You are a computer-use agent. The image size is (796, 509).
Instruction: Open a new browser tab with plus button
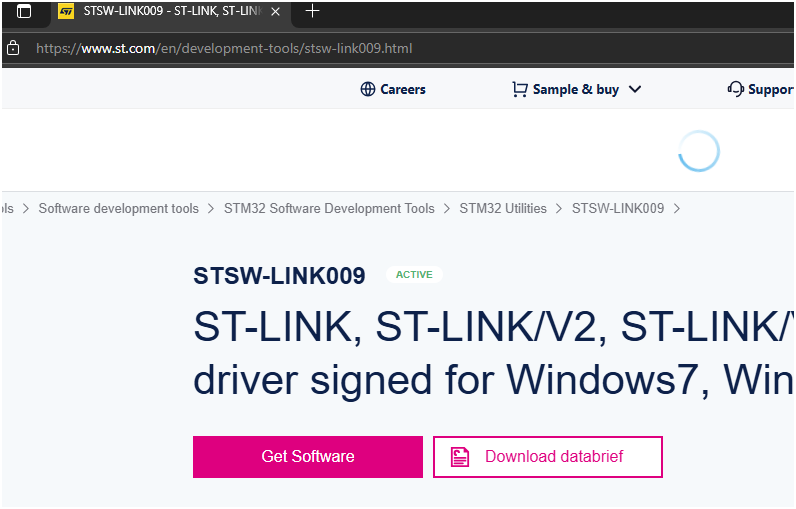[313, 11]
